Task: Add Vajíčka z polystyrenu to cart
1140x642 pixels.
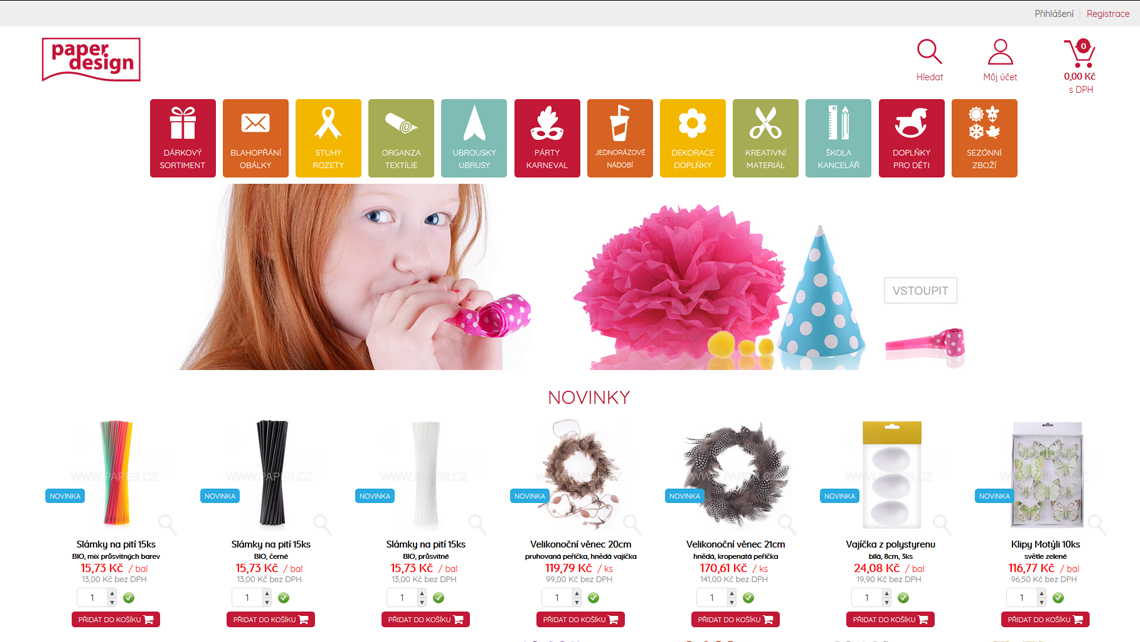Action: point(890,619)
